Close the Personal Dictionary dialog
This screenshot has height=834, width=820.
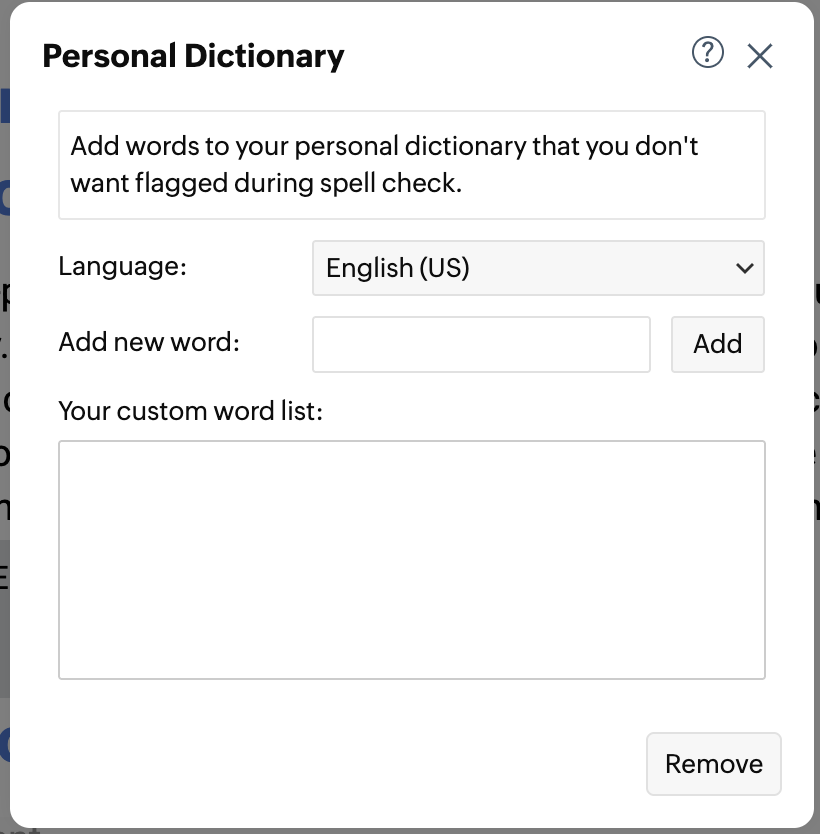[760, 56]
